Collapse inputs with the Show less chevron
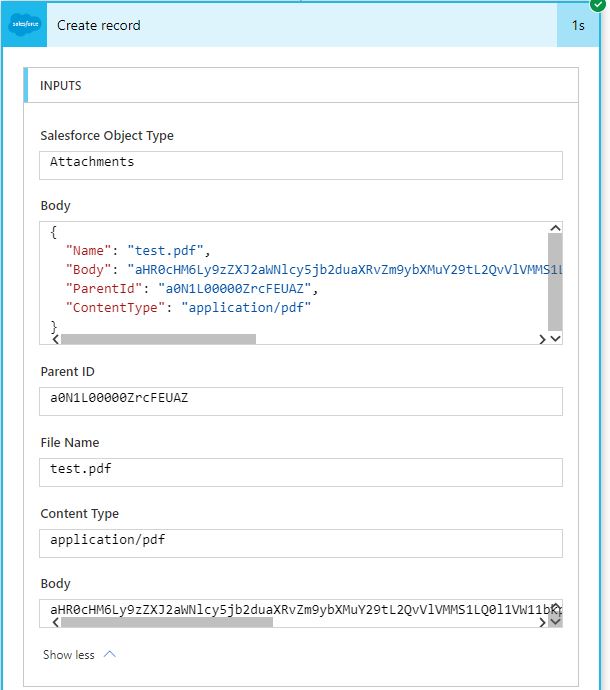This screenshot has height=690, width=610. click(110, 655)
